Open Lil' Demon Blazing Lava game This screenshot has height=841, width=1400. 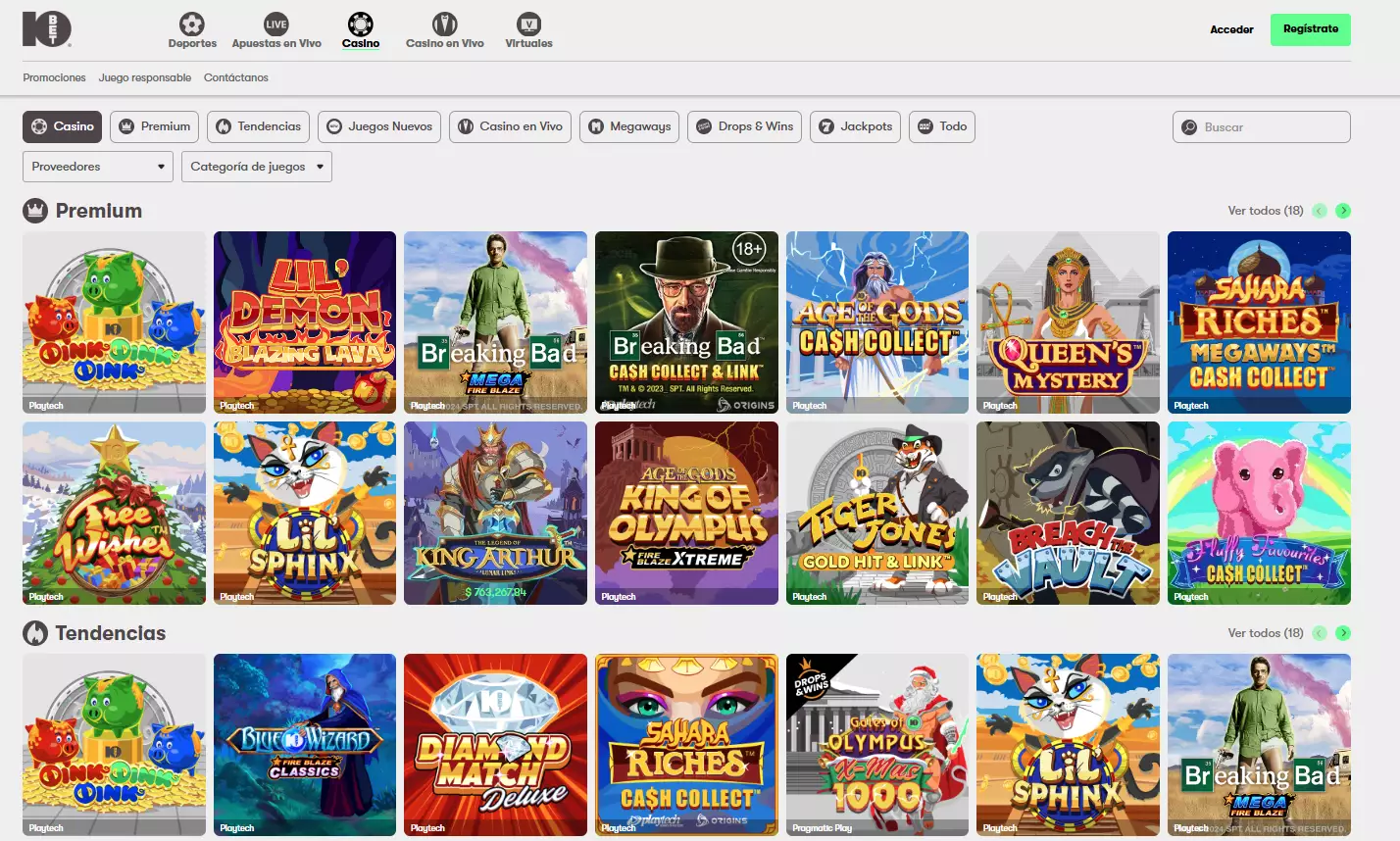305,322
